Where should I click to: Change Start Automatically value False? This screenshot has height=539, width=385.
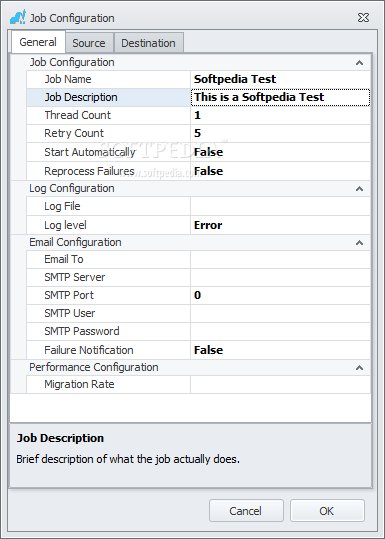(x=280, y=152)
